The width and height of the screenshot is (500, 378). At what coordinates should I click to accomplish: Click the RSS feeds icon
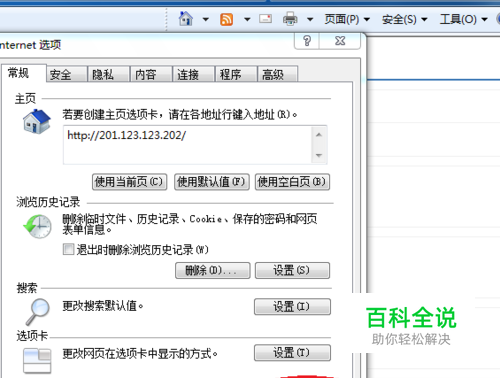pos(226,19)
